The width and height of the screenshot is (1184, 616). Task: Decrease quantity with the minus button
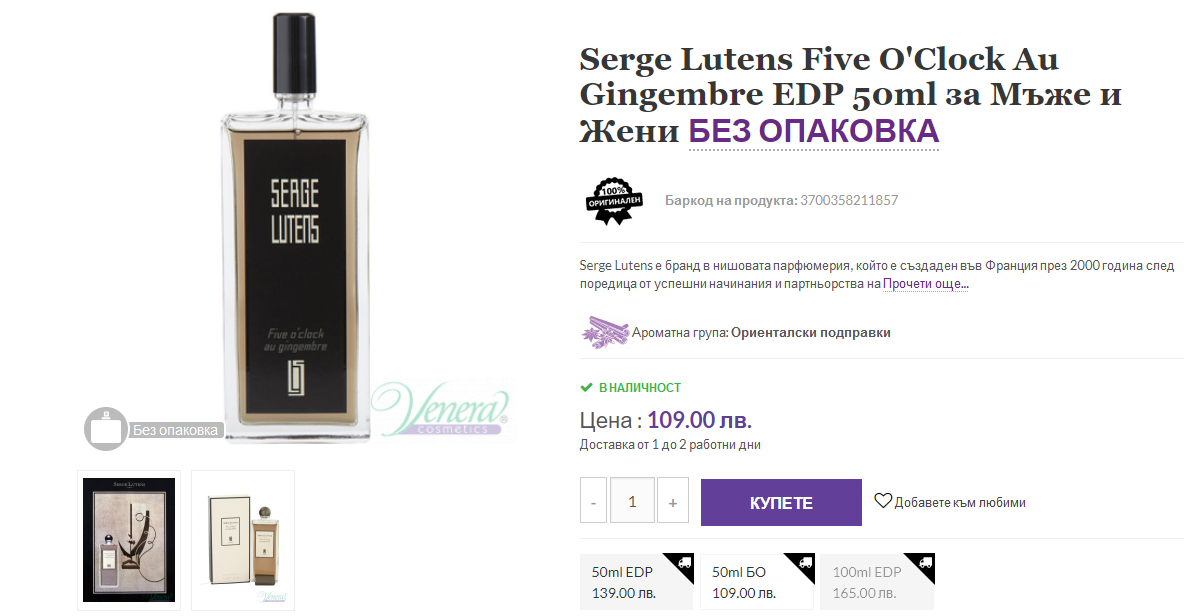coord(594,500)
